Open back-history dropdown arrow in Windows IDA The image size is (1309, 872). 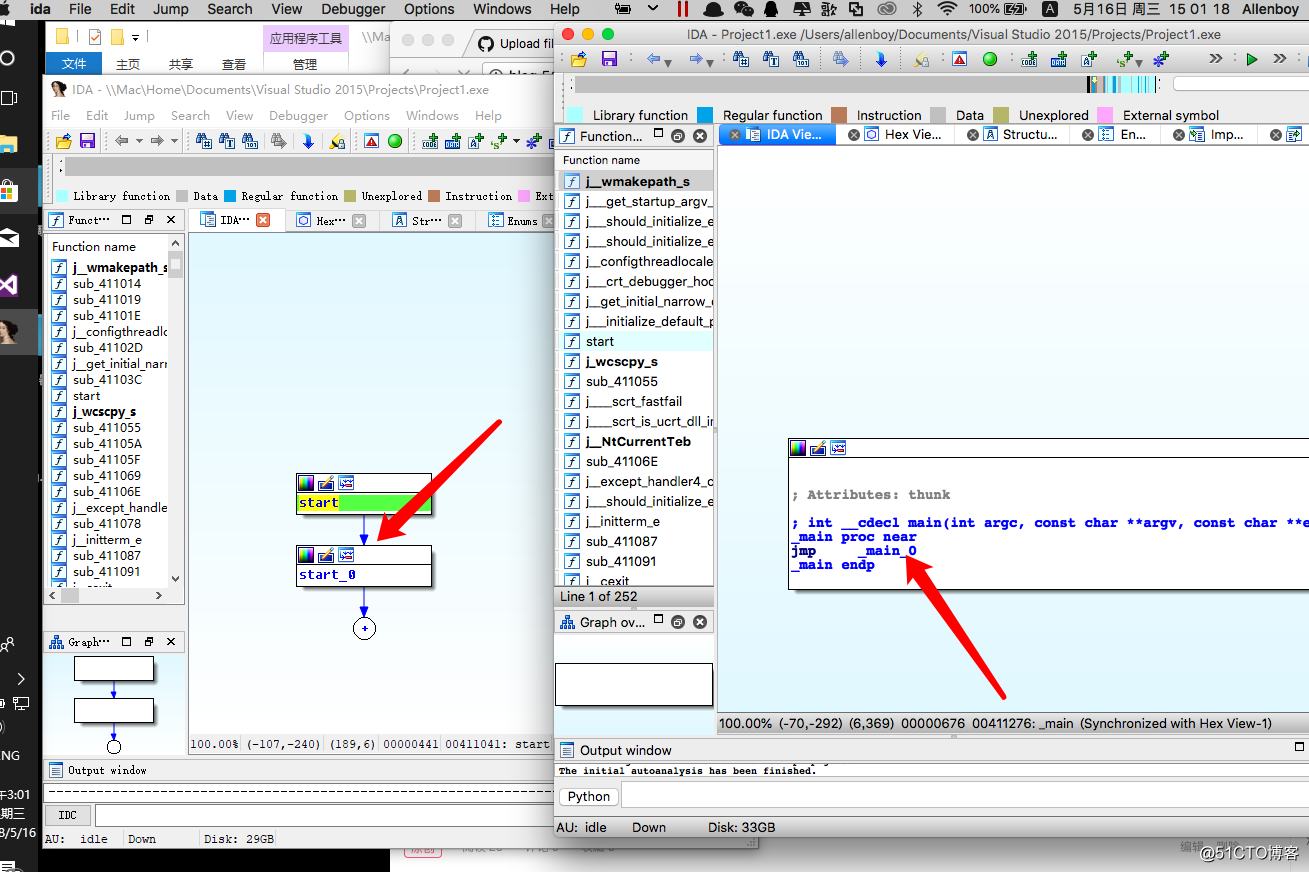[x=139, y=142]
